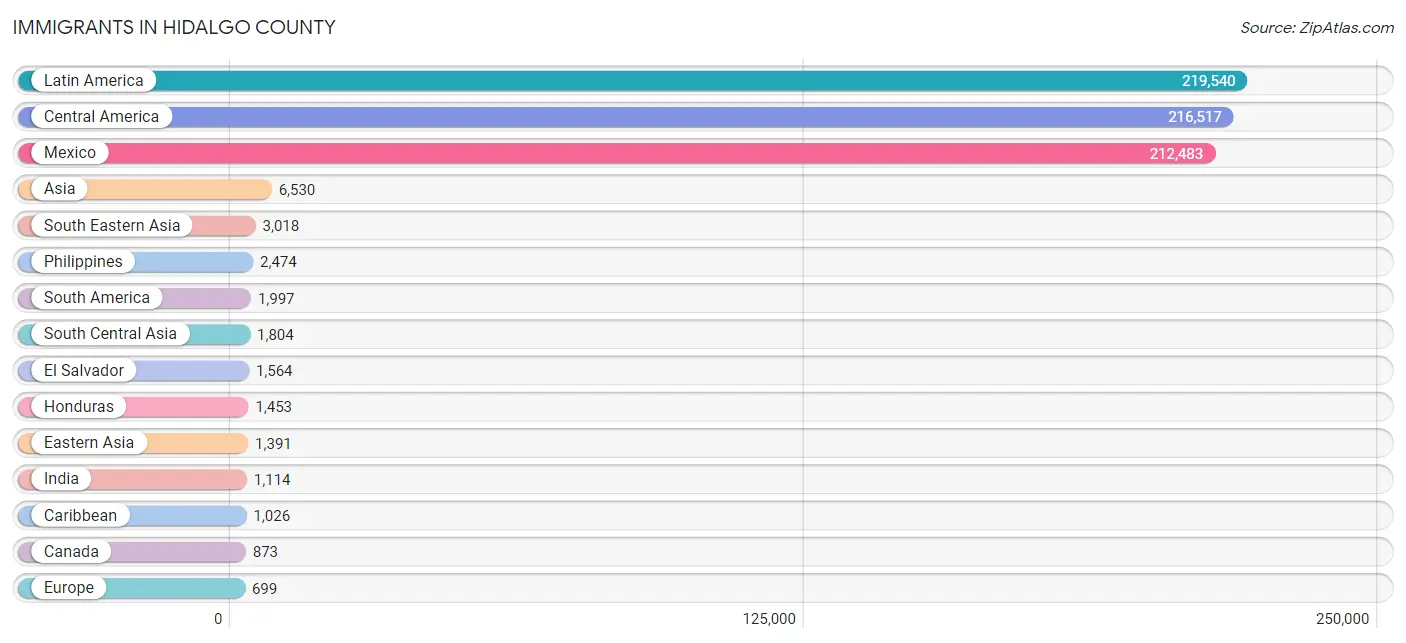This screenshot has width=1406, height=643.
Task: Click the Mexico pink bar
Action: [617, 153]
